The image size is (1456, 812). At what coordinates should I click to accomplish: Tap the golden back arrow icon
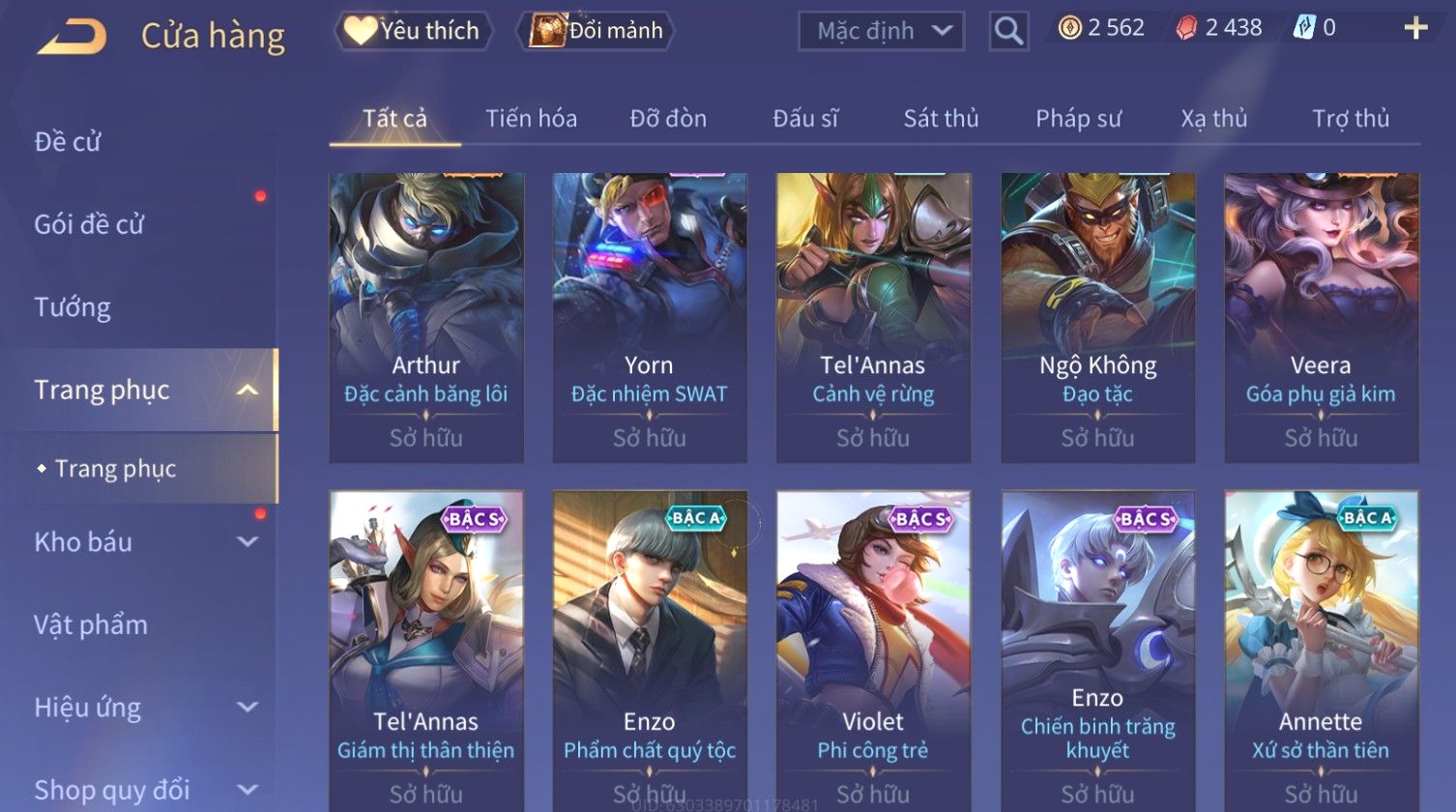pos(72,37)
